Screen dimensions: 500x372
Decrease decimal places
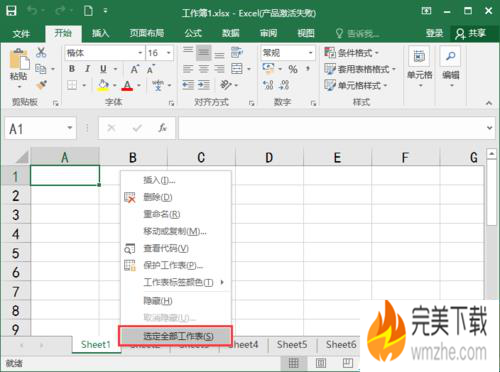point(284,85)
